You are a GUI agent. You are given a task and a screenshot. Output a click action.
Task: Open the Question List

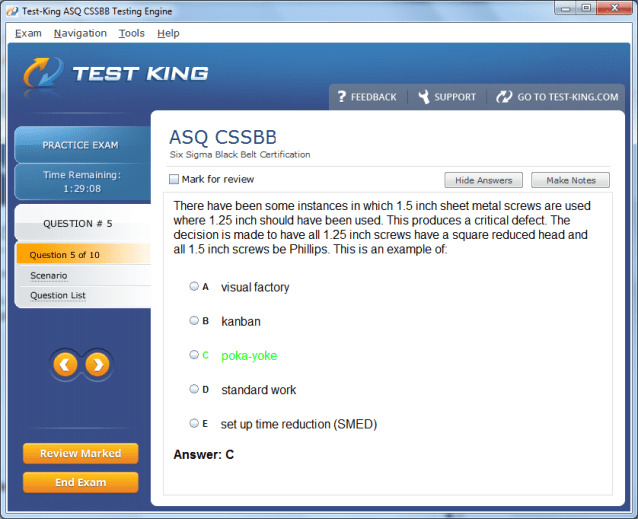[x=58, y=295]
